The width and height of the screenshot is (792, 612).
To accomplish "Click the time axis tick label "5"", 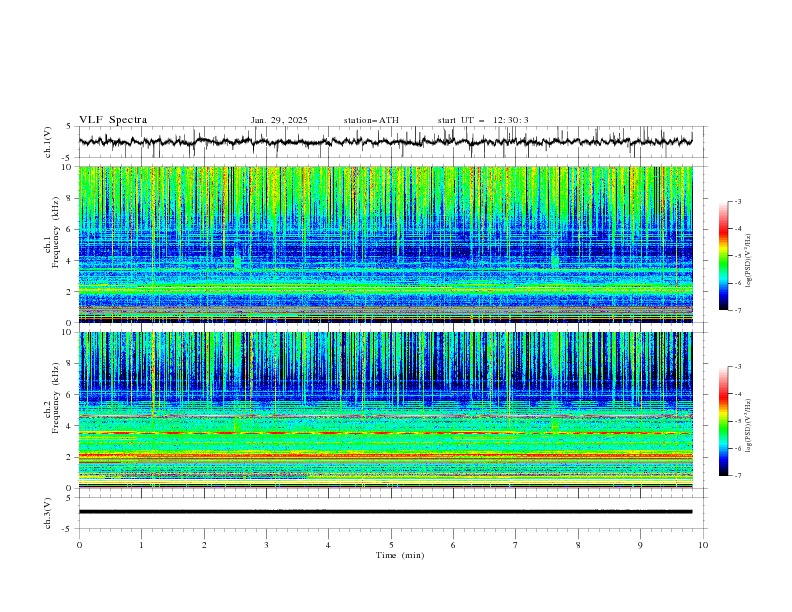I will point(391,545).
